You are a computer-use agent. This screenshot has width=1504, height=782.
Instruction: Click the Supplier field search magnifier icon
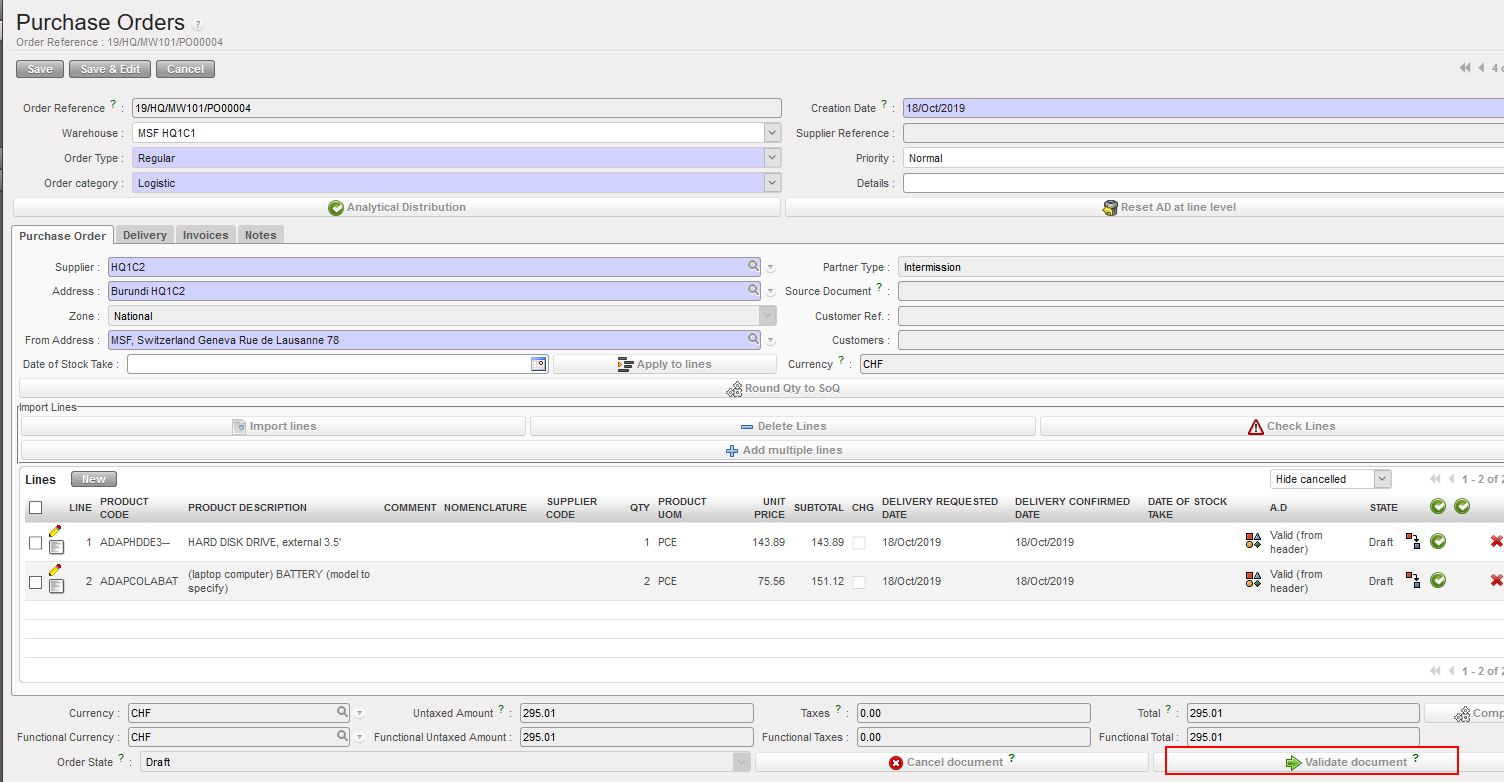point(753,267)
